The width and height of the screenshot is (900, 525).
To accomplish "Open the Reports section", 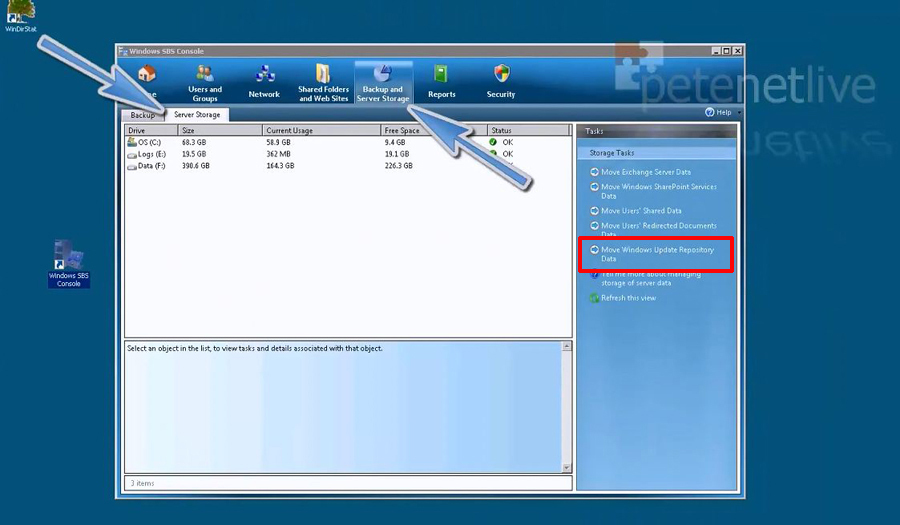I will pyautogui.click(x=441, y=83).
